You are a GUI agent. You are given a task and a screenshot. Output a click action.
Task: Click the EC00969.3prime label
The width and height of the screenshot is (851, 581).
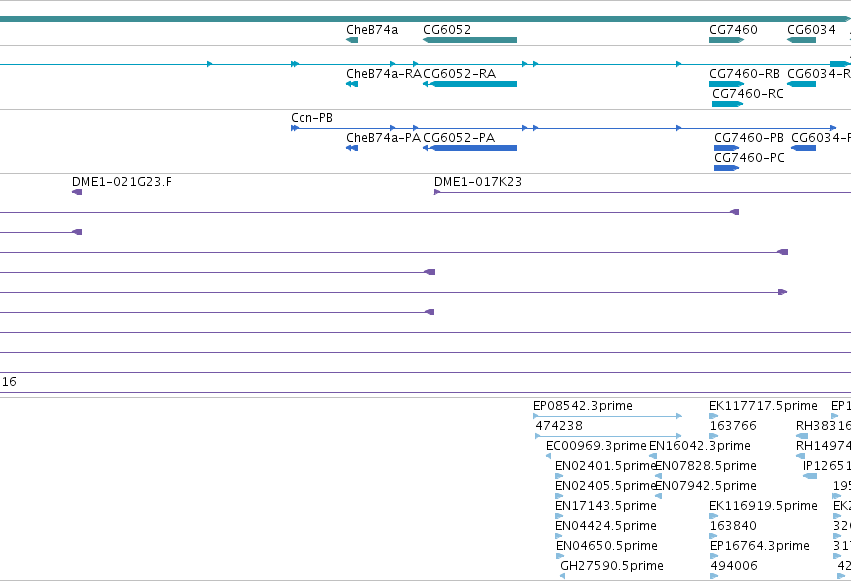(596, 446)
